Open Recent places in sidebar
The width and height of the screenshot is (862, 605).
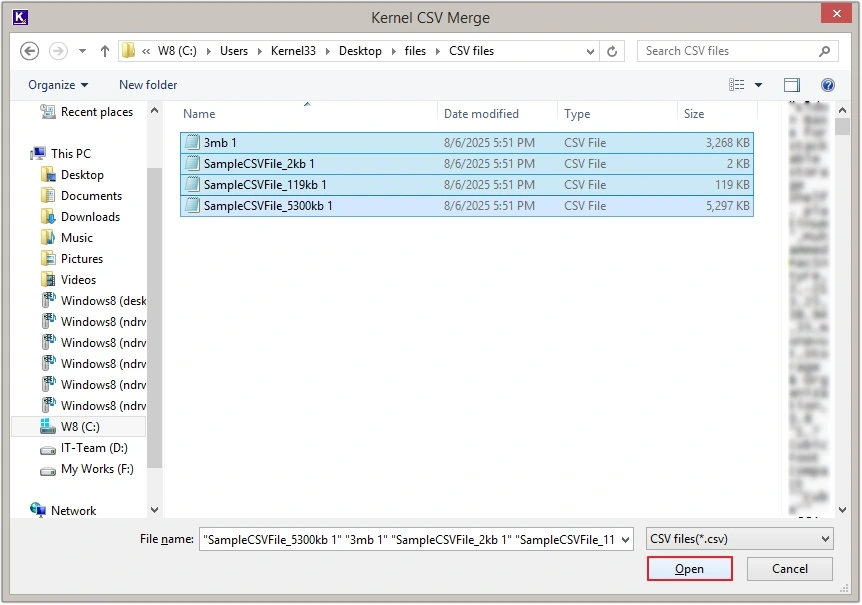click(x=87, y=112)
